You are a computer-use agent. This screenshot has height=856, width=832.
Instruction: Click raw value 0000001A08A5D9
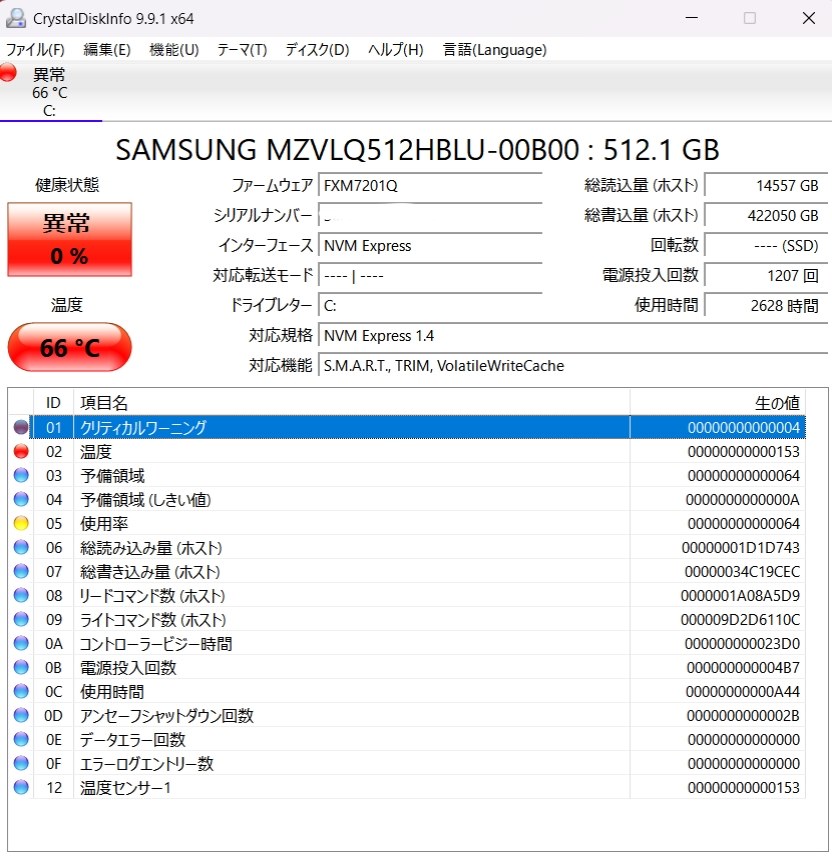(740, 596)
